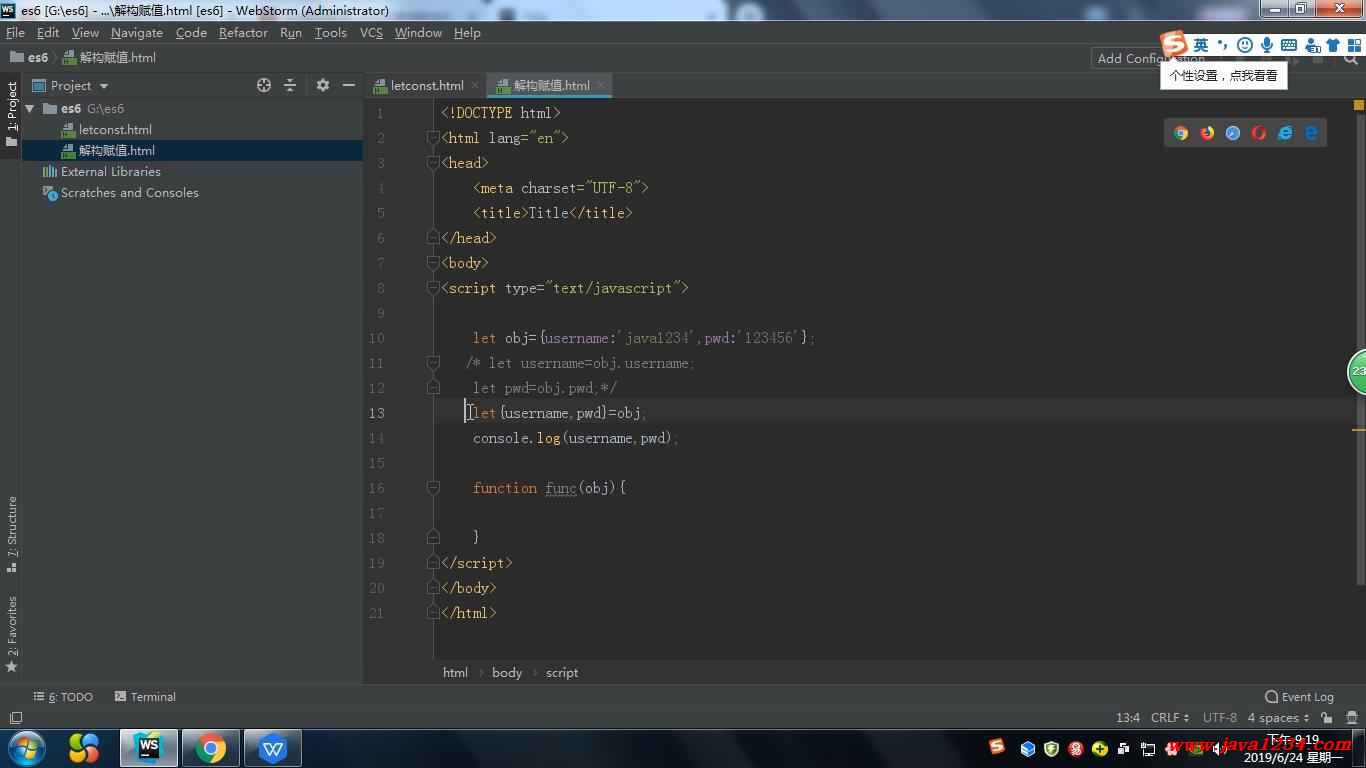Open Project panel settings gear
1366x768 pixels.
322,85
